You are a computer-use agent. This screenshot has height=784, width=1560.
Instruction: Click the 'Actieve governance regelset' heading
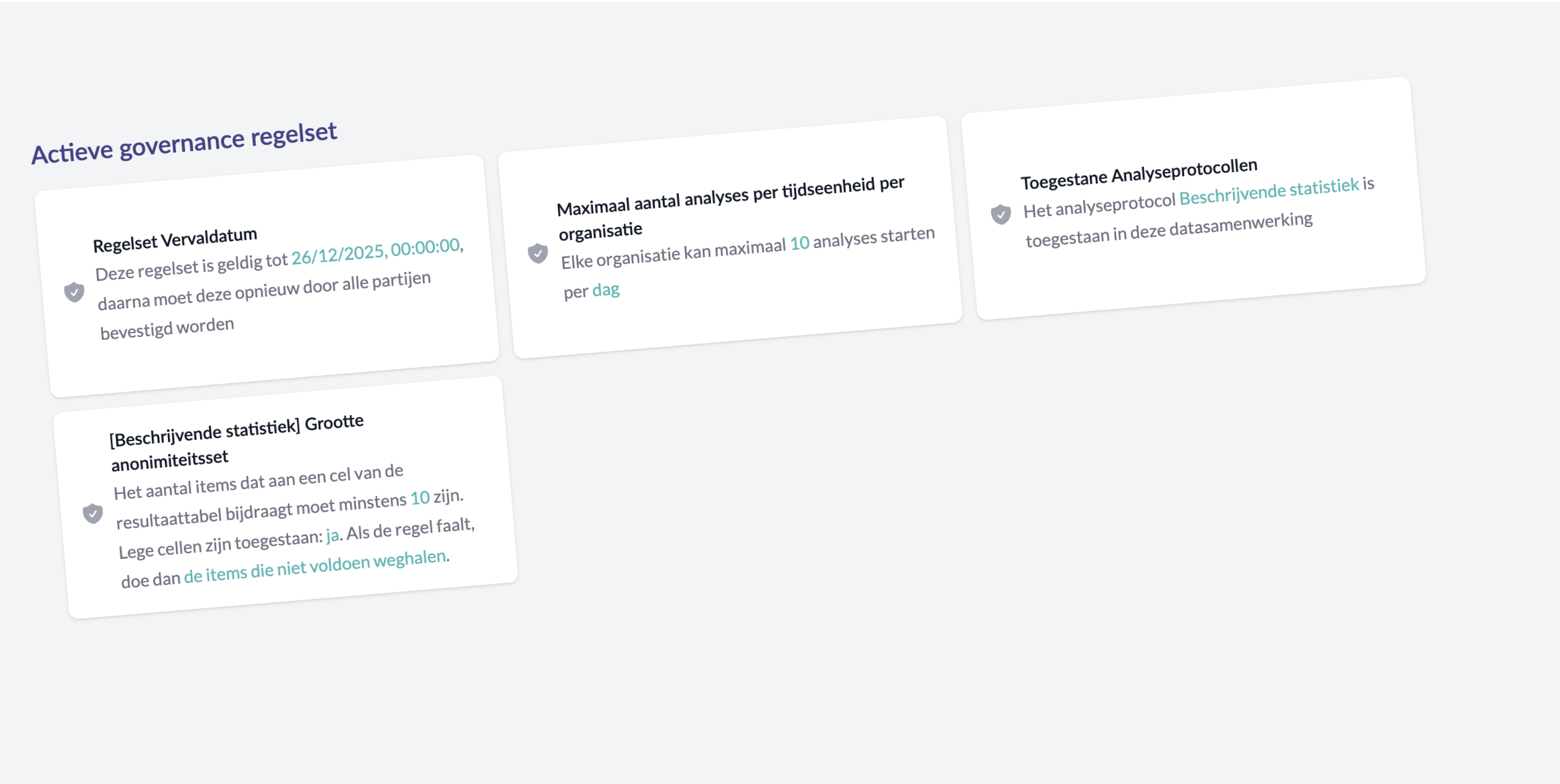point(185,143)
